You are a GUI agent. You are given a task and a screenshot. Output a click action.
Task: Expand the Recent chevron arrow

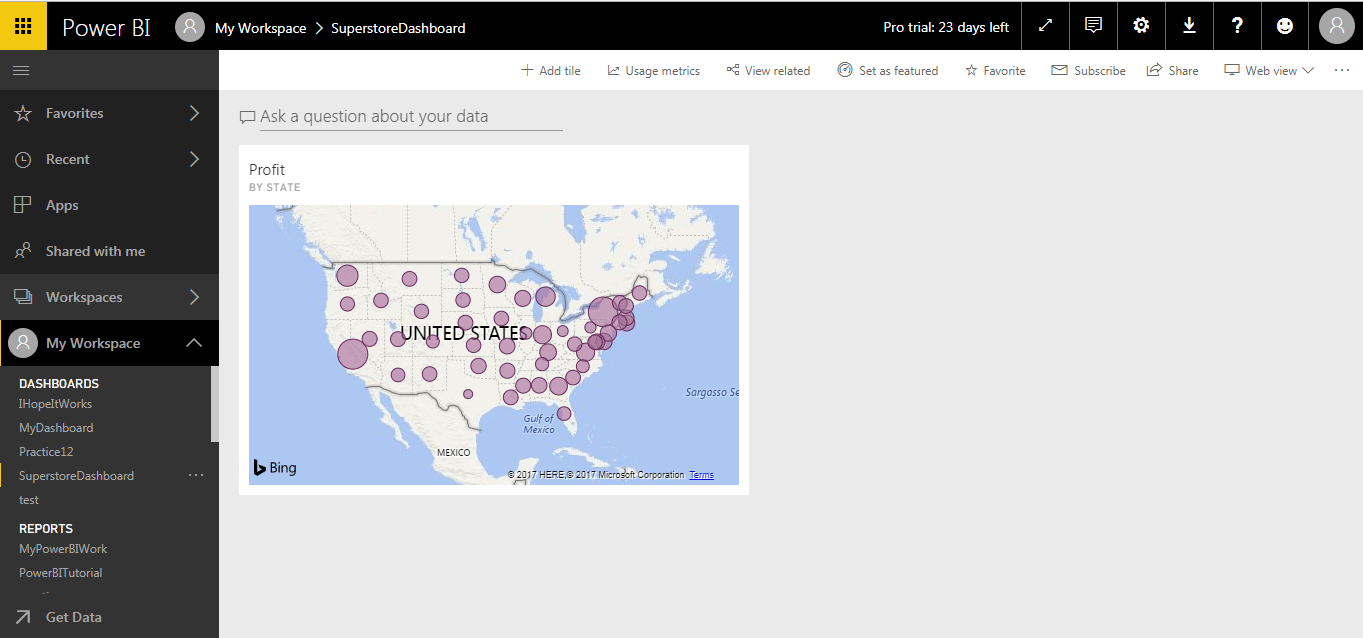pos(194,159)
